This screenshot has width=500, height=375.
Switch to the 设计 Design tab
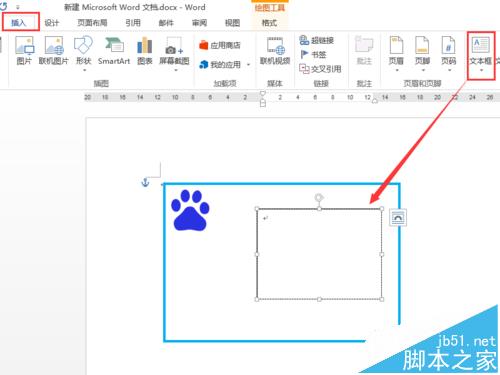click(x=52, y=23)
